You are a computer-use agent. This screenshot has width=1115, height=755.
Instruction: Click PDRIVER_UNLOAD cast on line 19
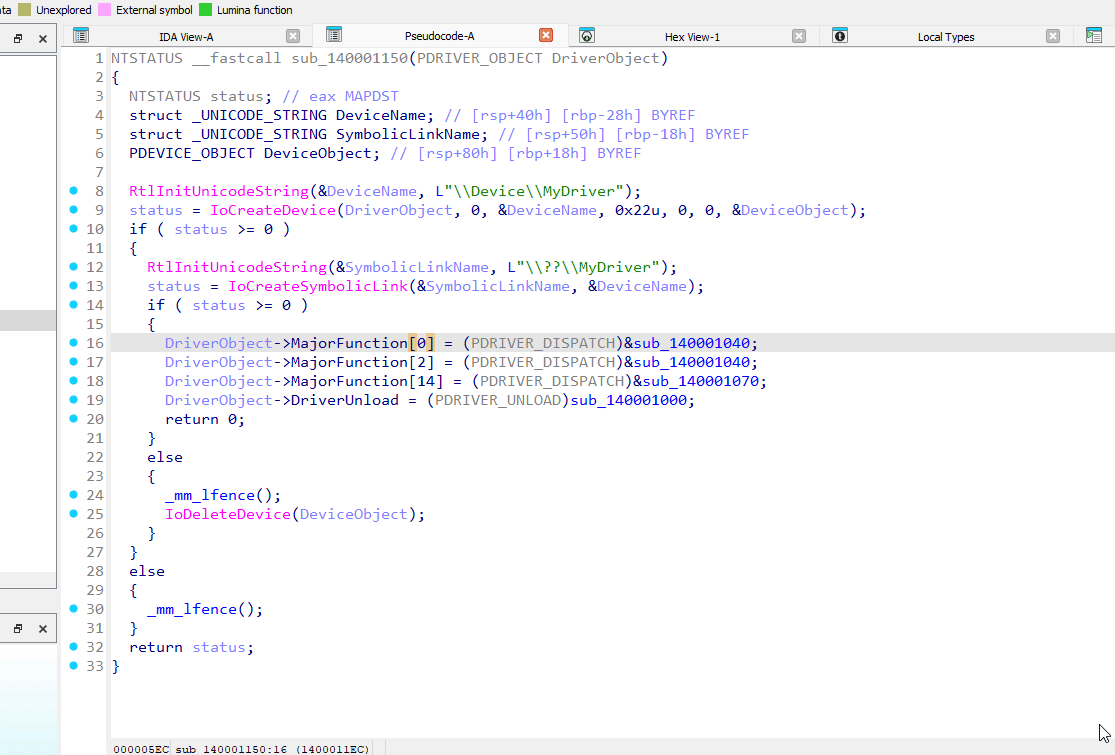tap(498, 400)
